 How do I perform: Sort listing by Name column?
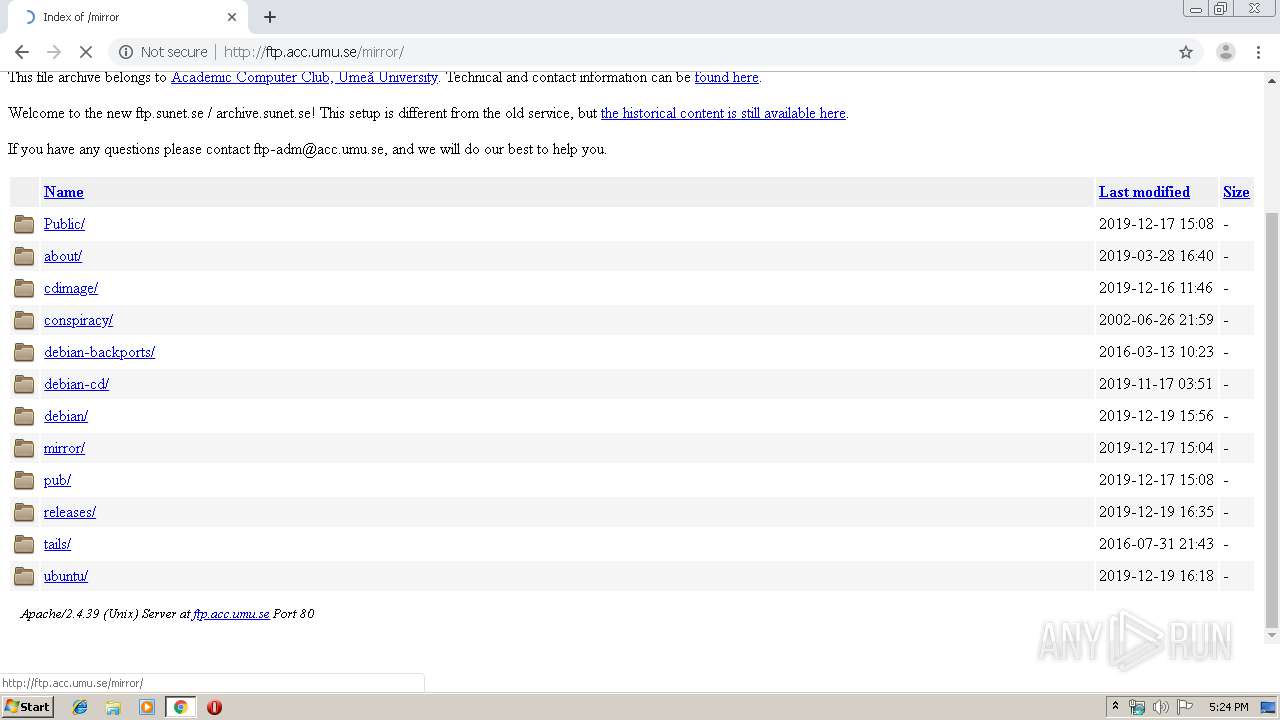[63, 192]
